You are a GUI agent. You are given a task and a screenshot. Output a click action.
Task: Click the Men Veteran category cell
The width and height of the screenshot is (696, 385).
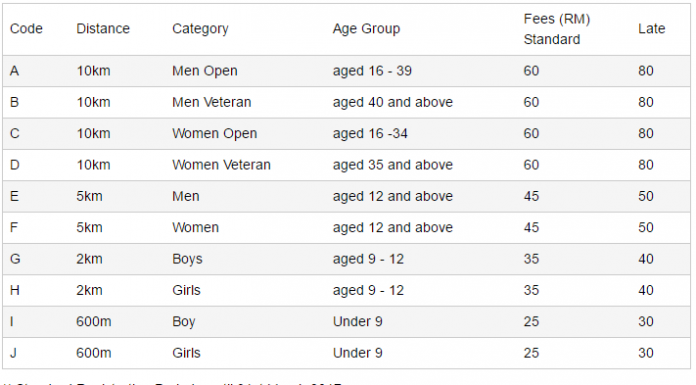click(x=212, y=102)
